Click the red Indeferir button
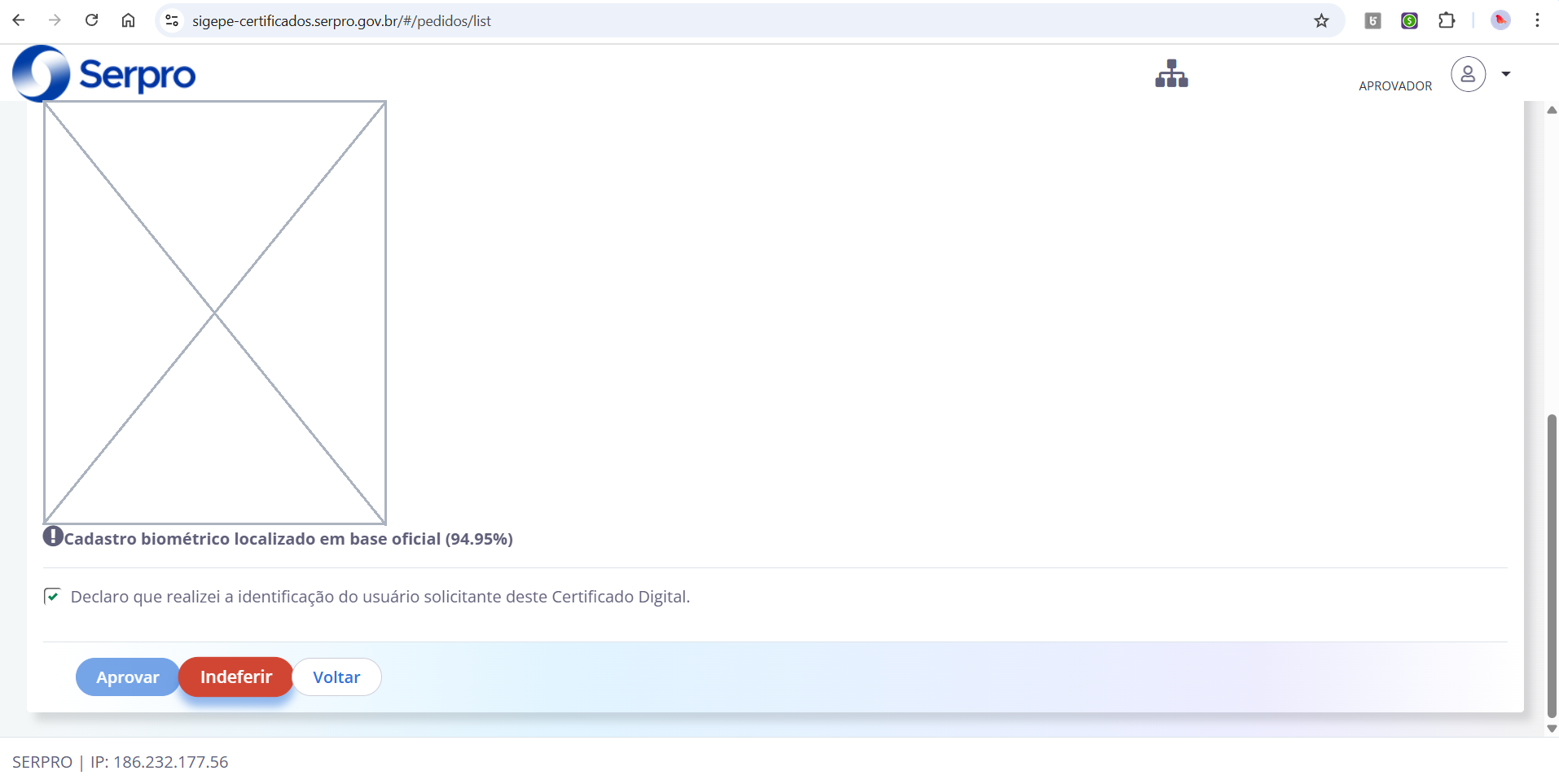This screenshot has height=784, width=1559. (x=236, y=677)
